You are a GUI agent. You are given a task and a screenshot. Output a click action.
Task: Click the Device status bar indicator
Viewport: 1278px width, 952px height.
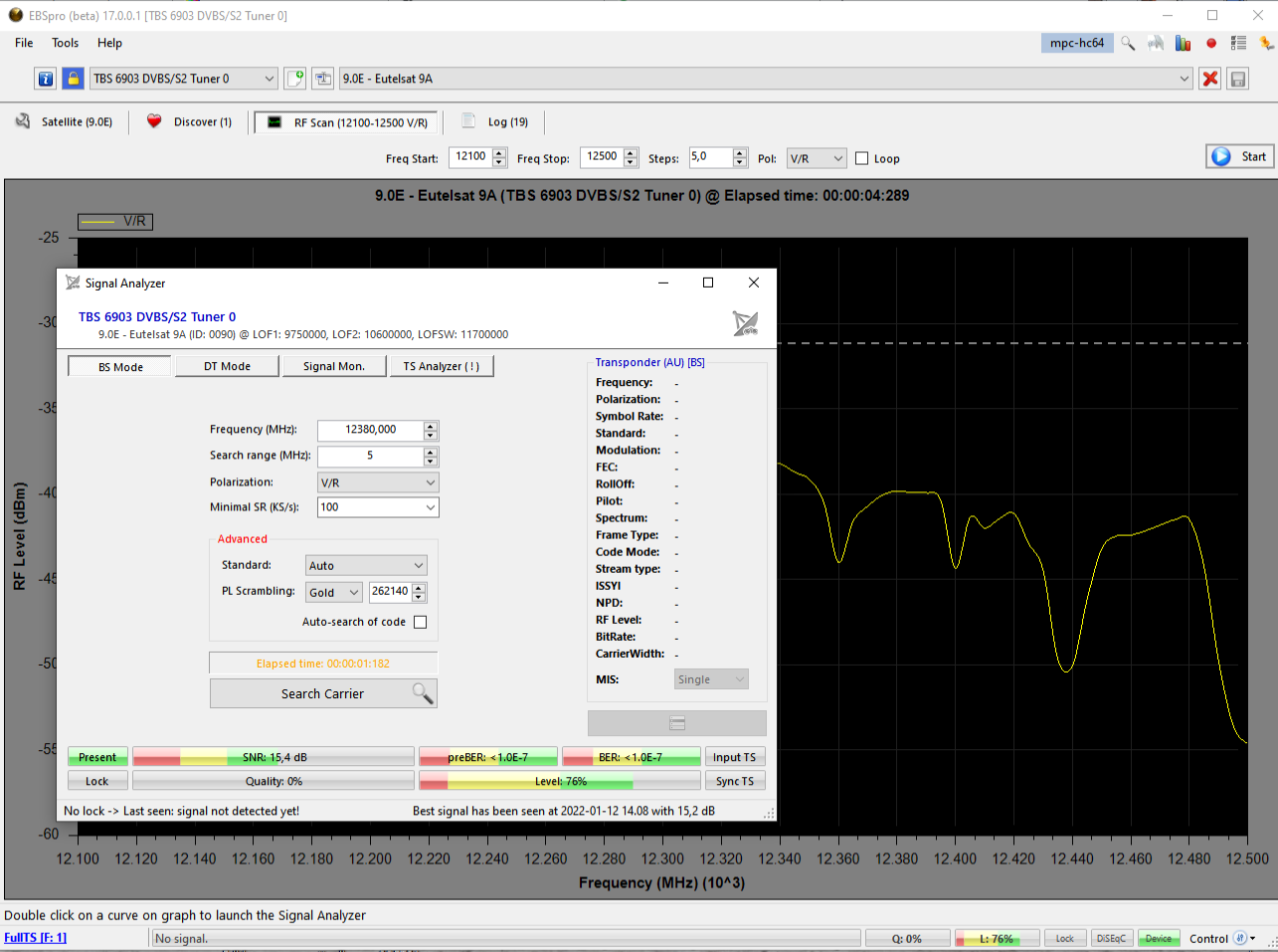click(x=1159, y=938)
